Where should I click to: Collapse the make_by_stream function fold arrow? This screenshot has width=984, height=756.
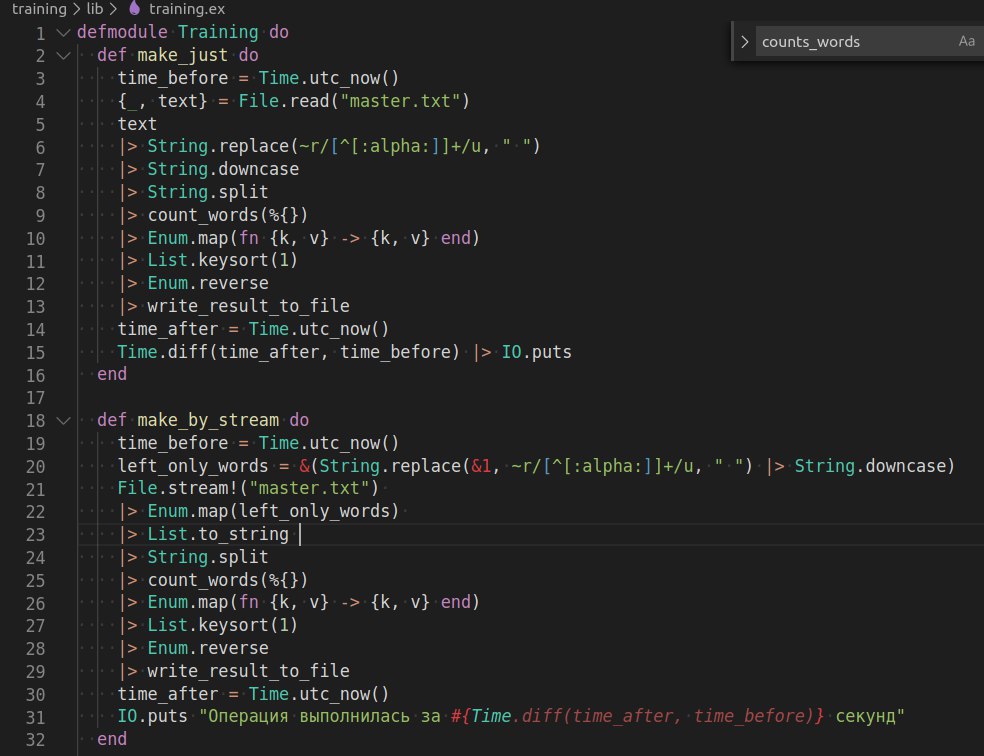coord(63,421)
